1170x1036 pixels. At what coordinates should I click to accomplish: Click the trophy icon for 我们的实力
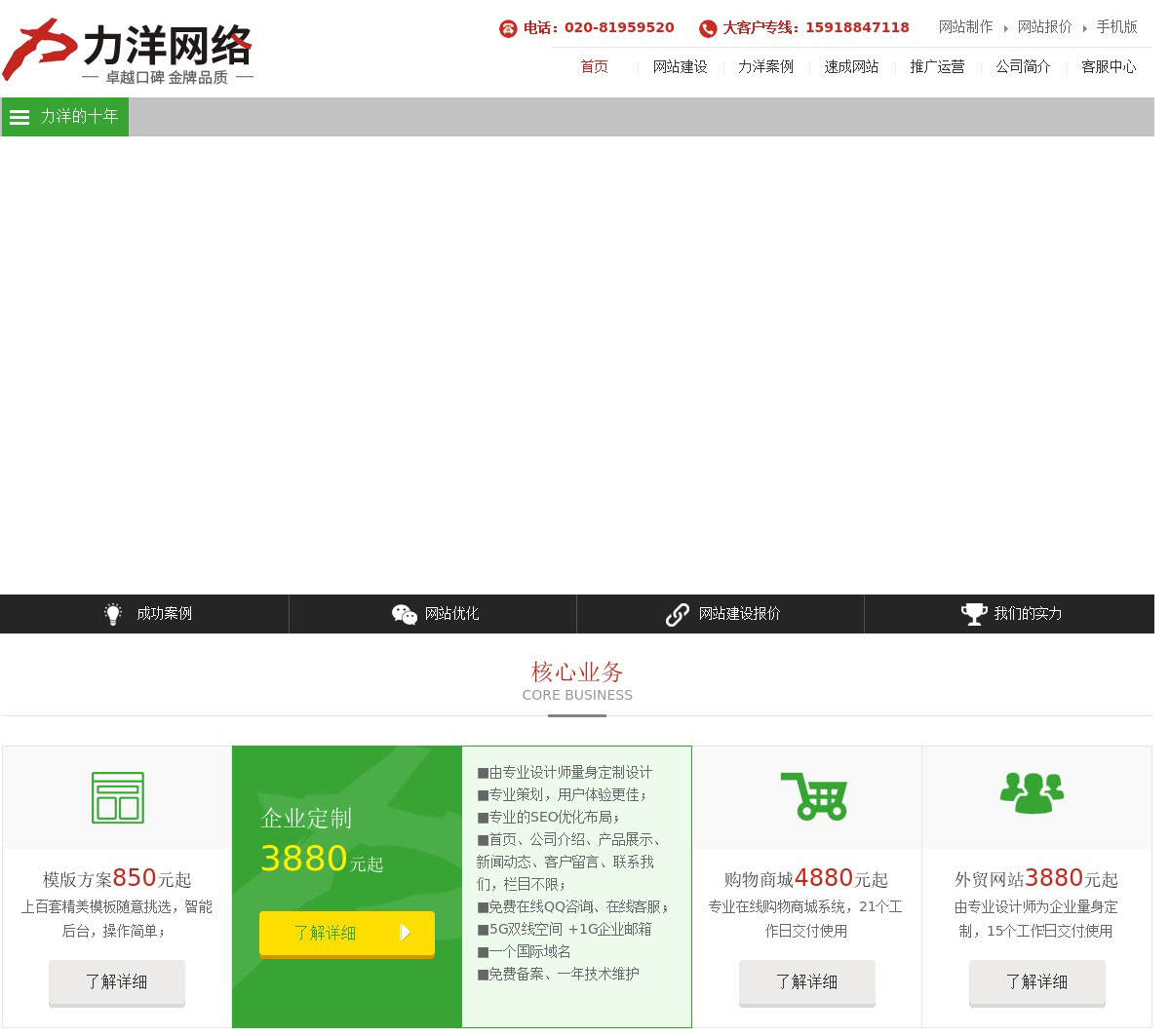[x=974, y=614]
